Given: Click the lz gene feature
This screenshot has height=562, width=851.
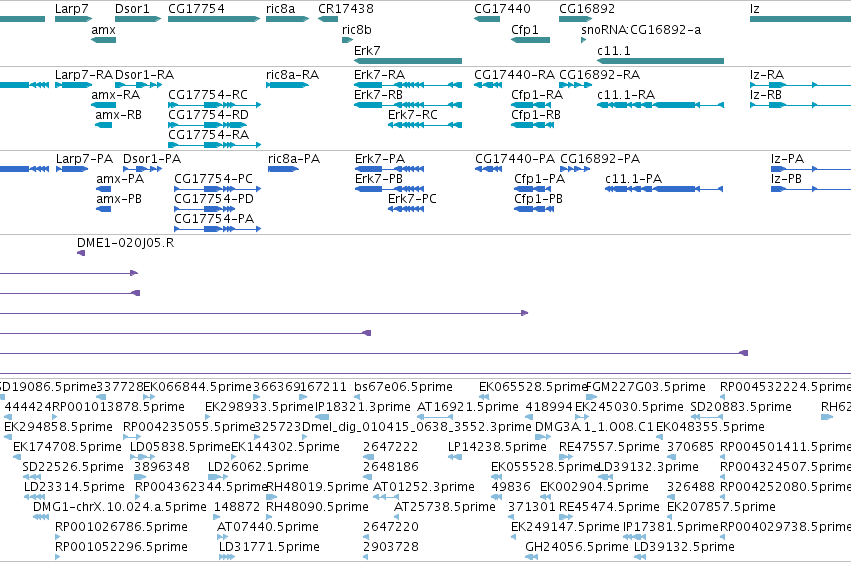Looking at the screenshot, I should [801, 19].
